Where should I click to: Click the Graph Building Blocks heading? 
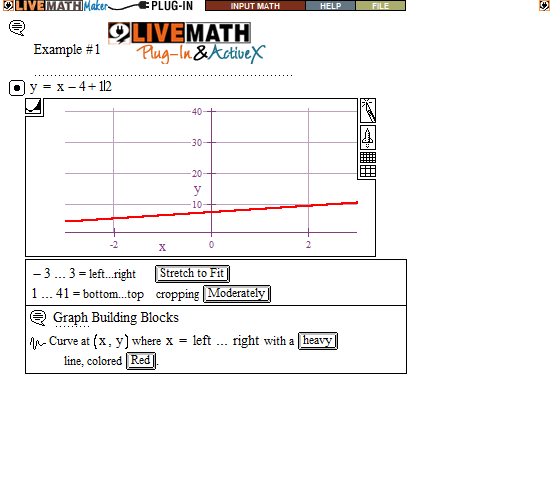click(116, 318)
